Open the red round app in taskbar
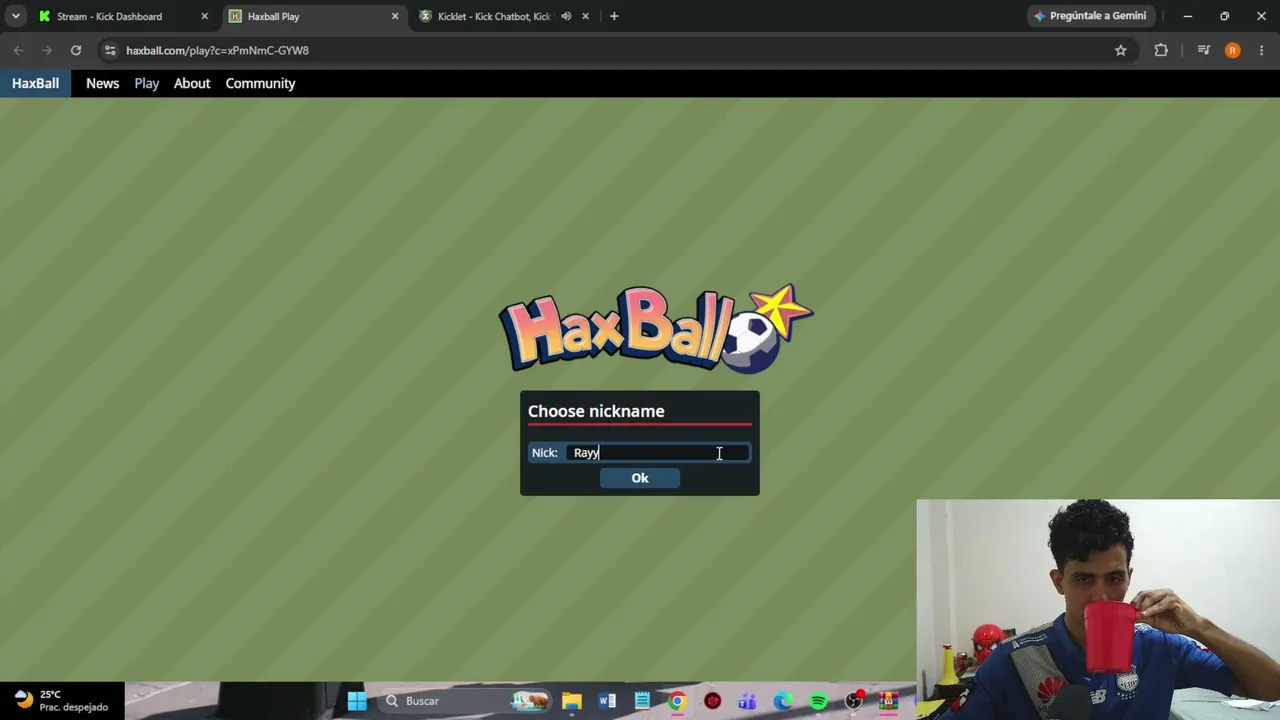The height and width of the screenshot is (720, 1280). 712,701
